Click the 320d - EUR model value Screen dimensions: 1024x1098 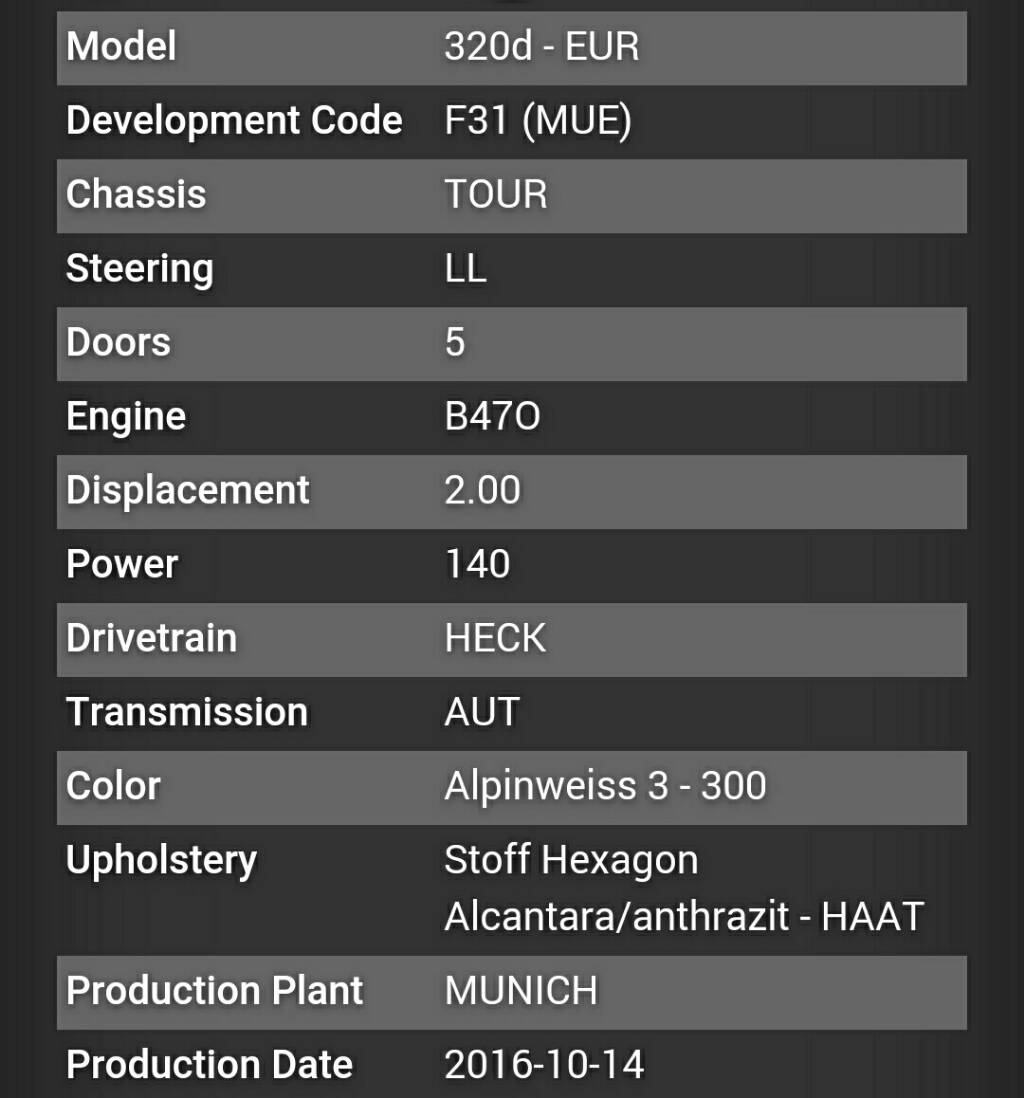[x=542, y=47]
